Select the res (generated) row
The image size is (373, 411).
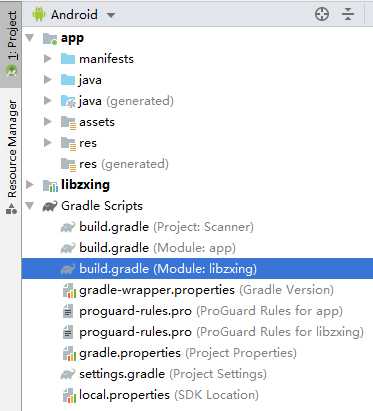pos(124,164)
